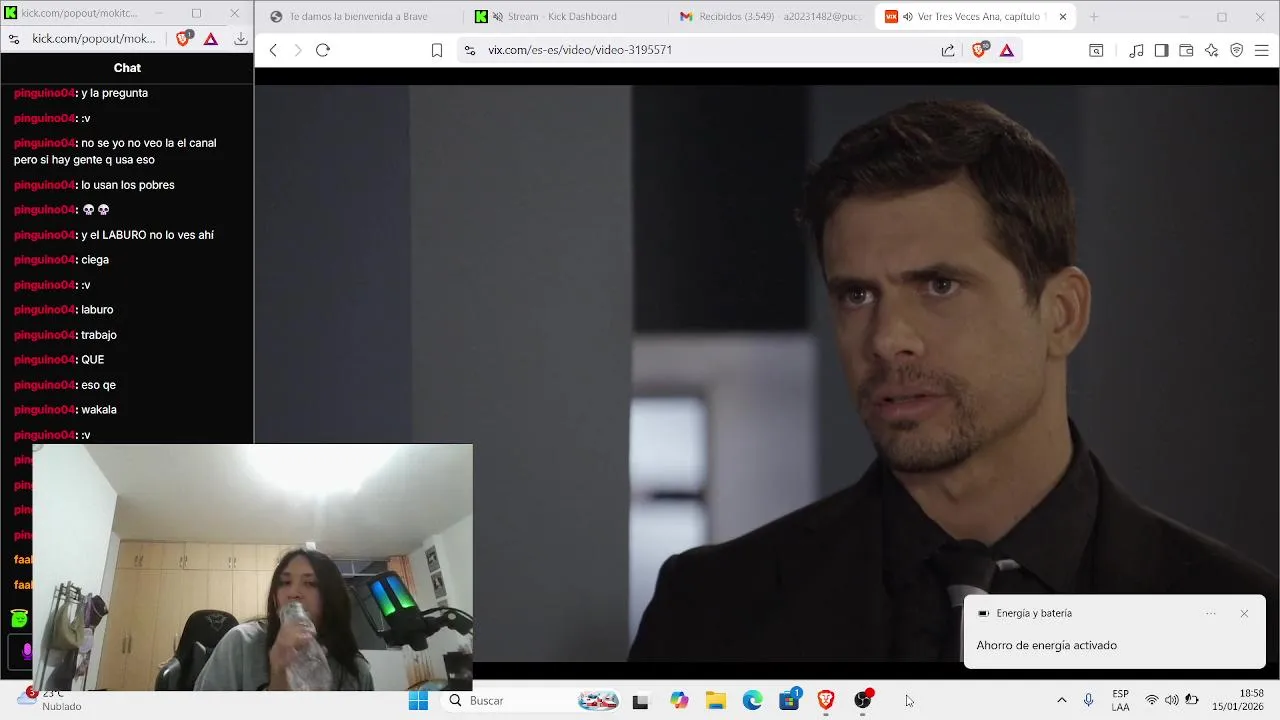Image resolution: width=1280 pixels, height=720 pixels.
Task: Open Brave Shields in the Kick popout window
Action: pyautogui.click(x=184, y=39)
